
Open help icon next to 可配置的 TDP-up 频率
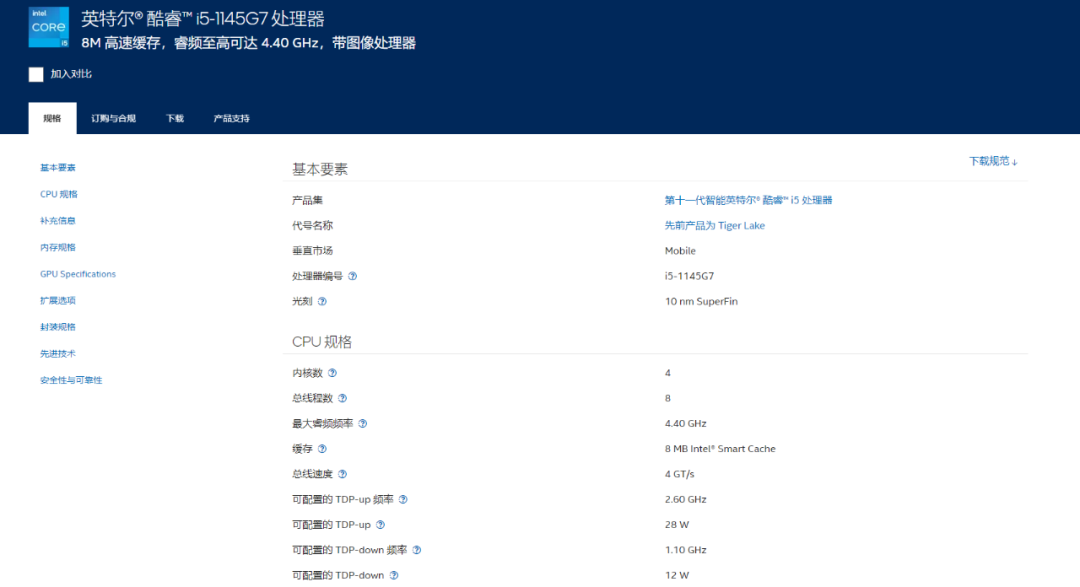(403, 500)
